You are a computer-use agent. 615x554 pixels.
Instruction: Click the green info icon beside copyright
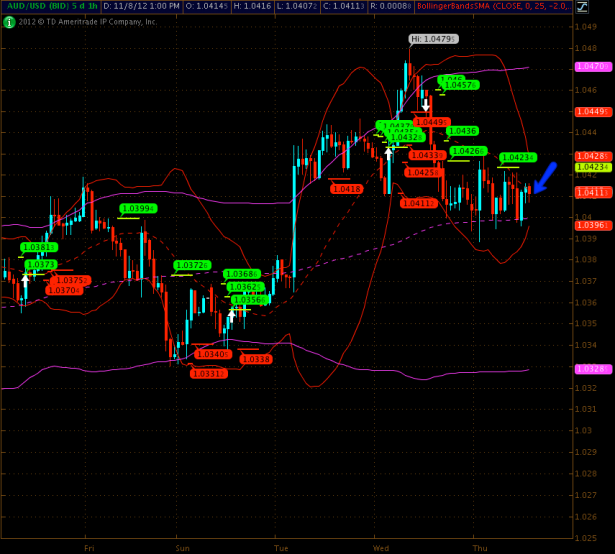[9, 21]
